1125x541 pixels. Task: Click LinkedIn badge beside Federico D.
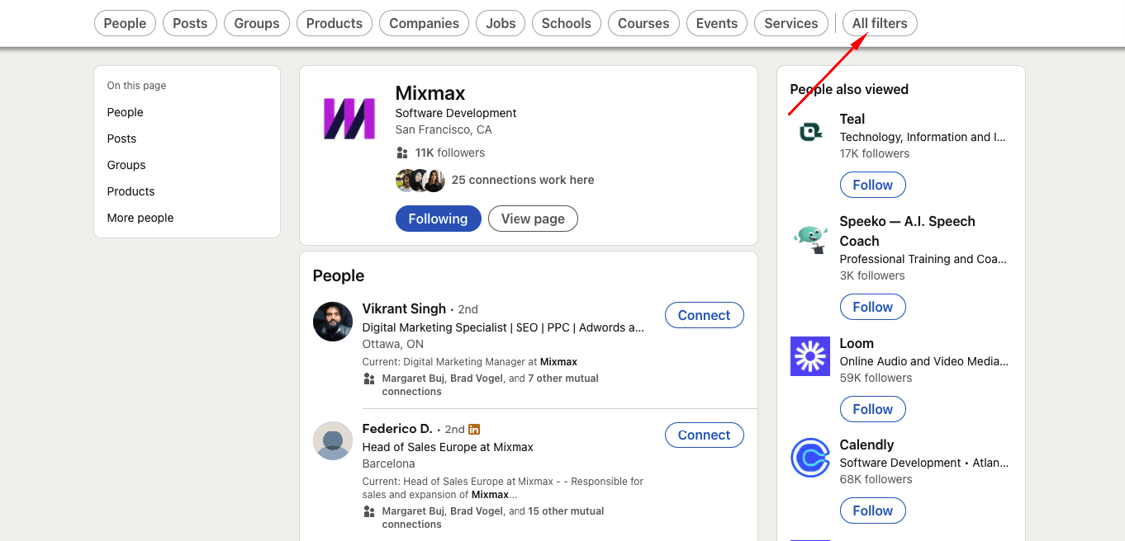[x=474, y=429]
